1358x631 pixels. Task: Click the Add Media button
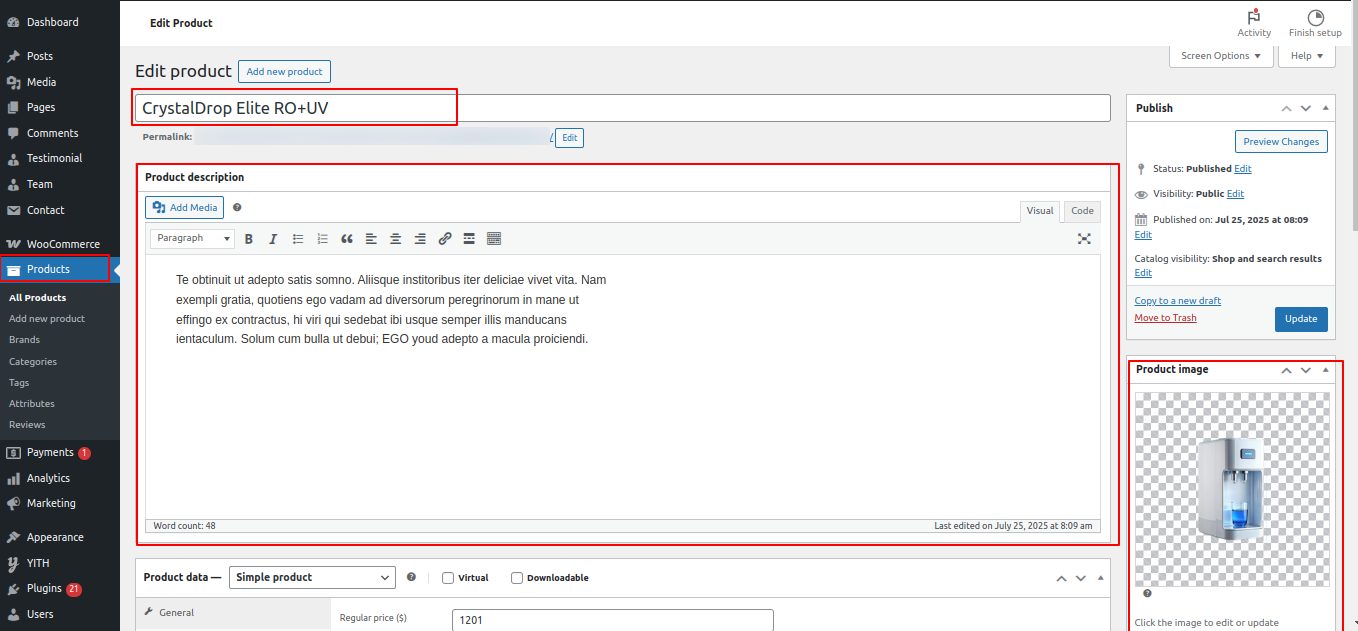click(185, 208)
